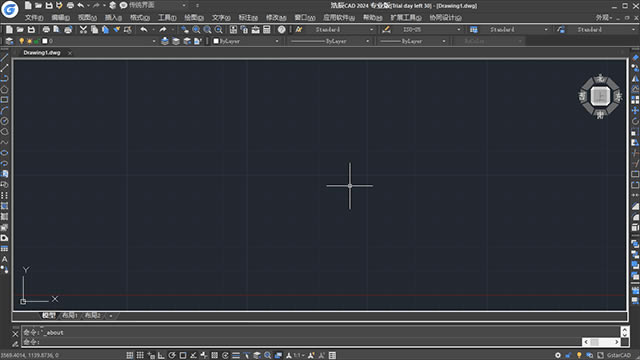This screenshot has width=640, height=360.
Task: Click the command line horizontal scrollbar
Action: coord(601,342)
